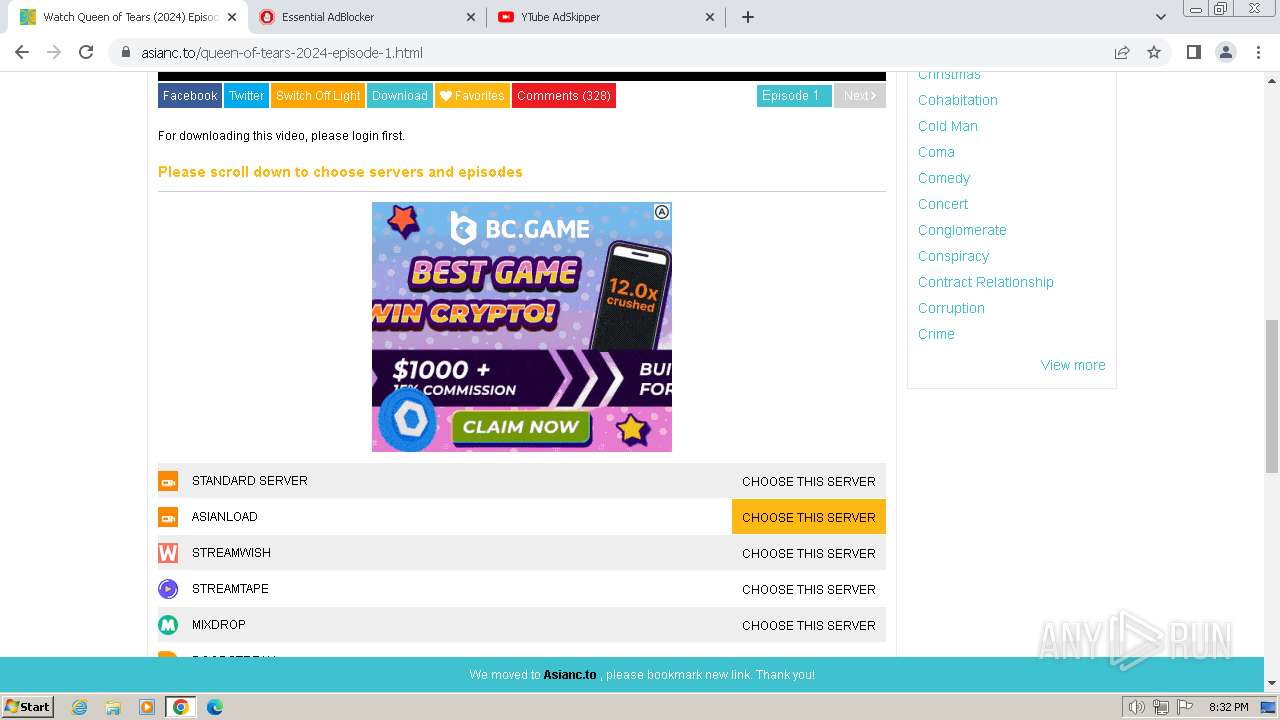Open Microsoft Edge from the taskbar

(215, 707)
